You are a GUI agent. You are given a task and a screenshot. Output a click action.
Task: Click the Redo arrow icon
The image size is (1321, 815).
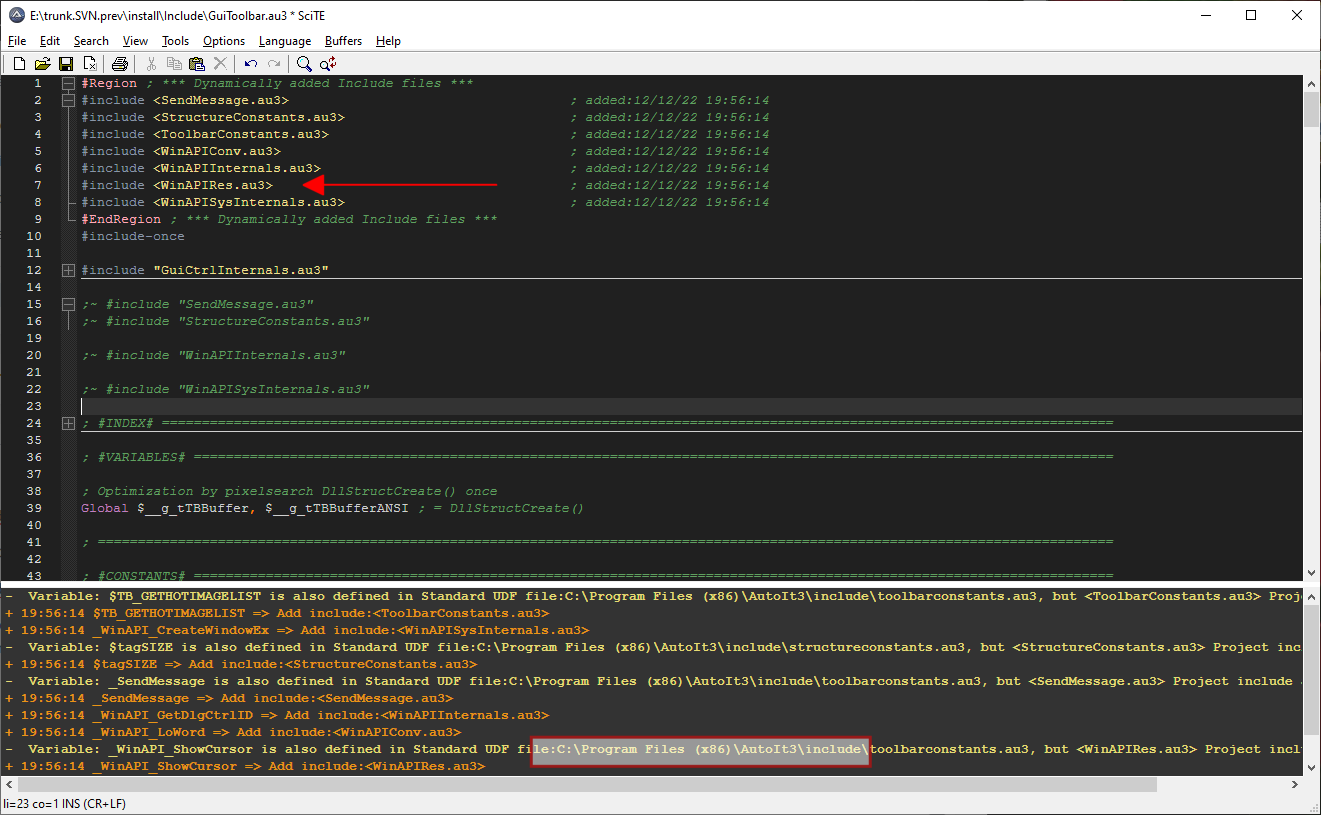pos(274,64)
